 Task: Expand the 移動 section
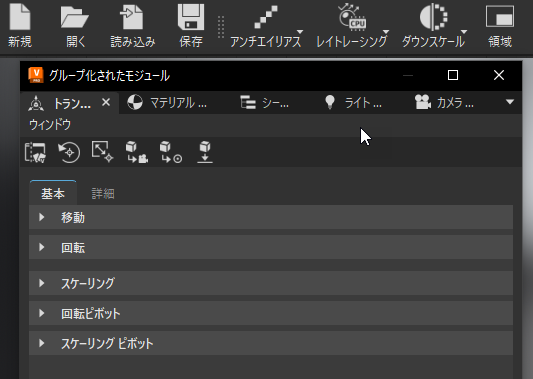(x=271, y=217)
